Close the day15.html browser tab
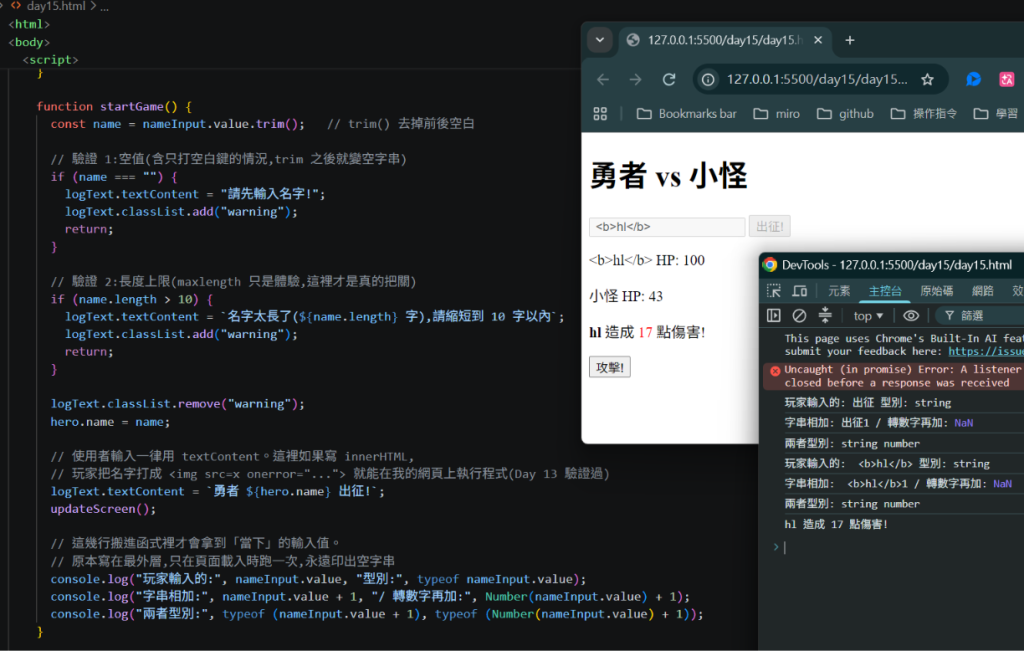Viewport: 1024px width, 651px height. coord(818,40)
